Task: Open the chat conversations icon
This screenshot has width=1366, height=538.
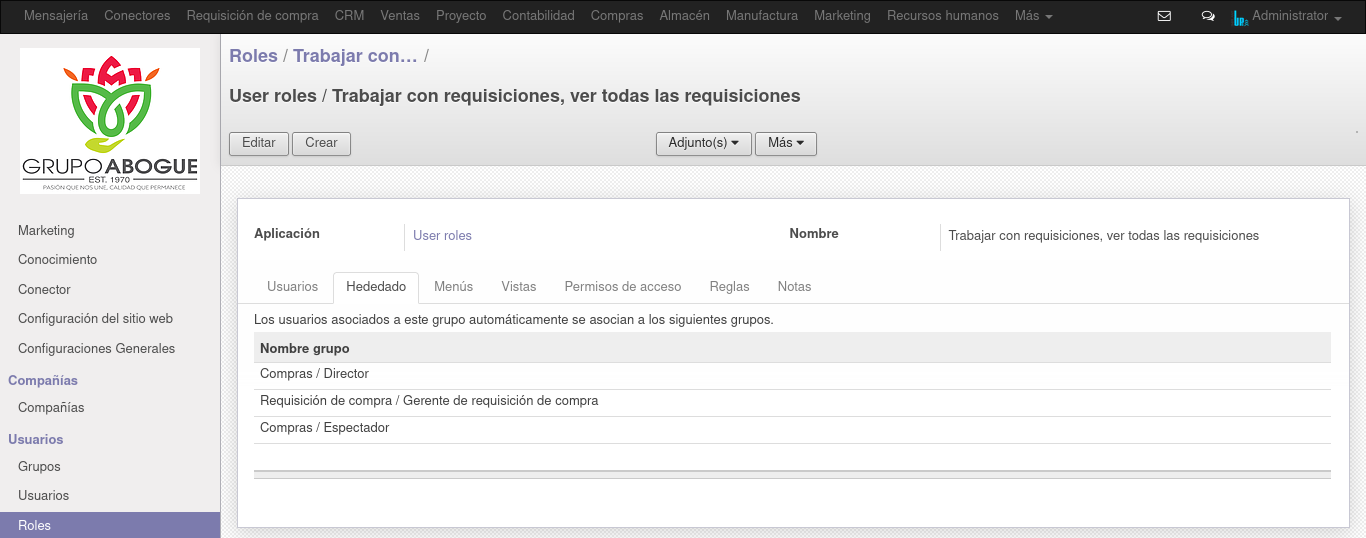Action: [1208, 16]
